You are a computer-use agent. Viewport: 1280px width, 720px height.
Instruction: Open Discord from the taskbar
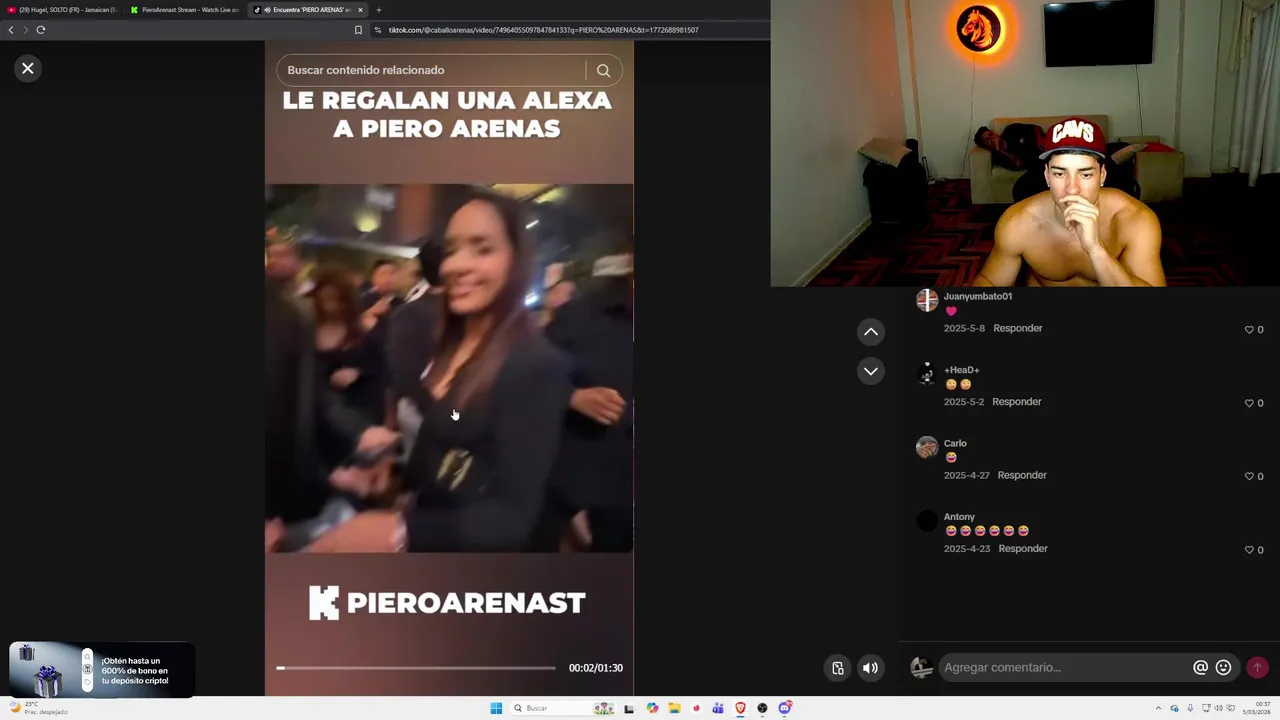(785, 708)
